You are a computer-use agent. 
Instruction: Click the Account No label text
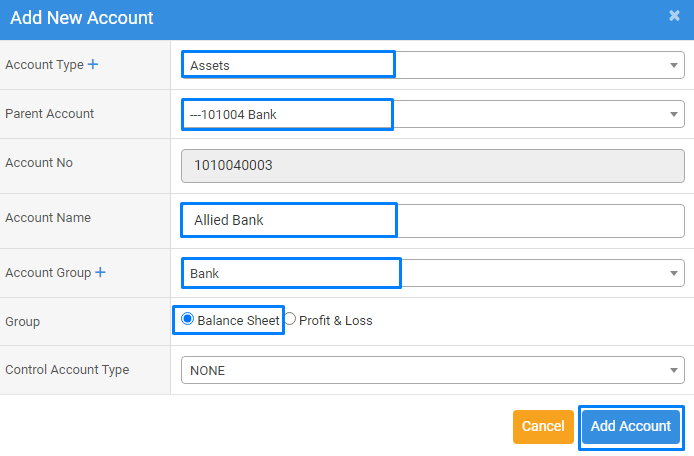click(x=39, y=163)
